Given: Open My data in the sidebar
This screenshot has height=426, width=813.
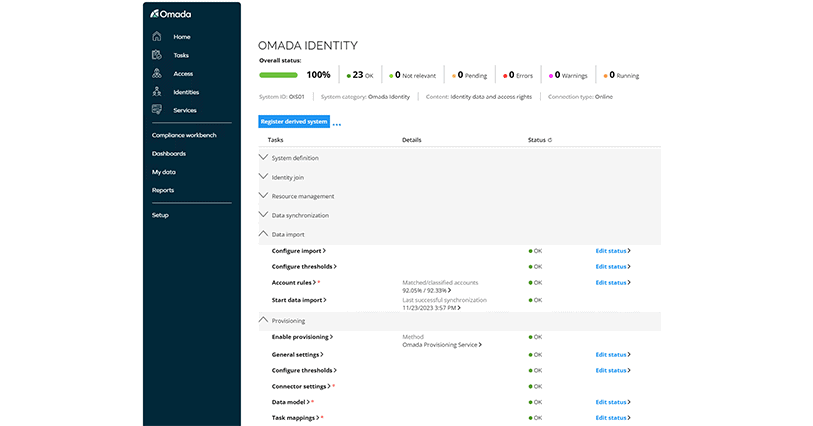Looking at the screenshot, I should (164, 172).
